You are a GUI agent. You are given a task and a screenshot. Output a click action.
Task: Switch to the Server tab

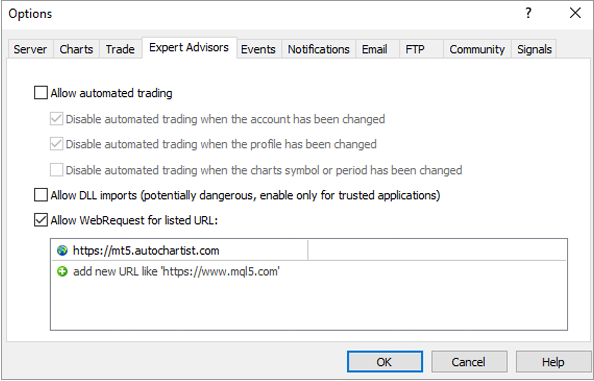(30, 49)
